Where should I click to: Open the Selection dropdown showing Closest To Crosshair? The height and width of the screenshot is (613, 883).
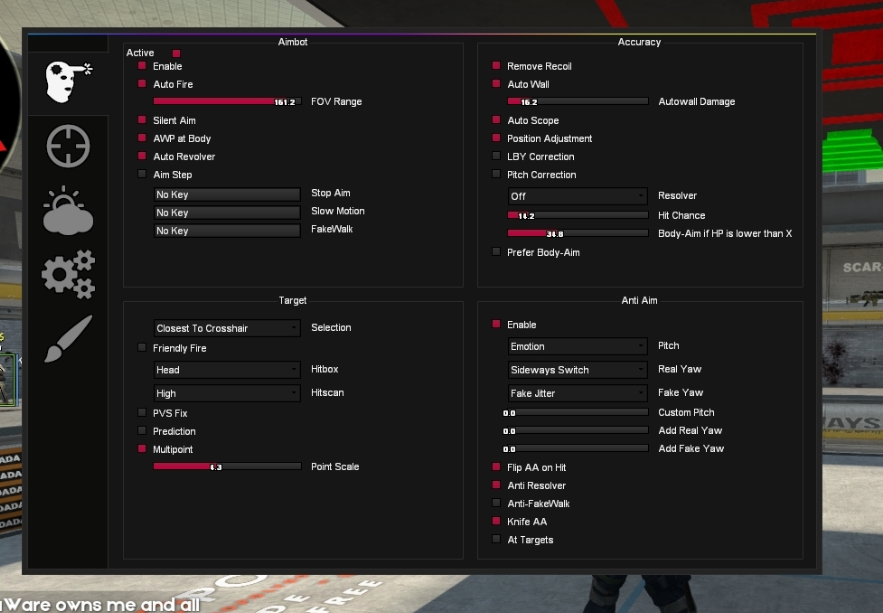coord(226,328)
